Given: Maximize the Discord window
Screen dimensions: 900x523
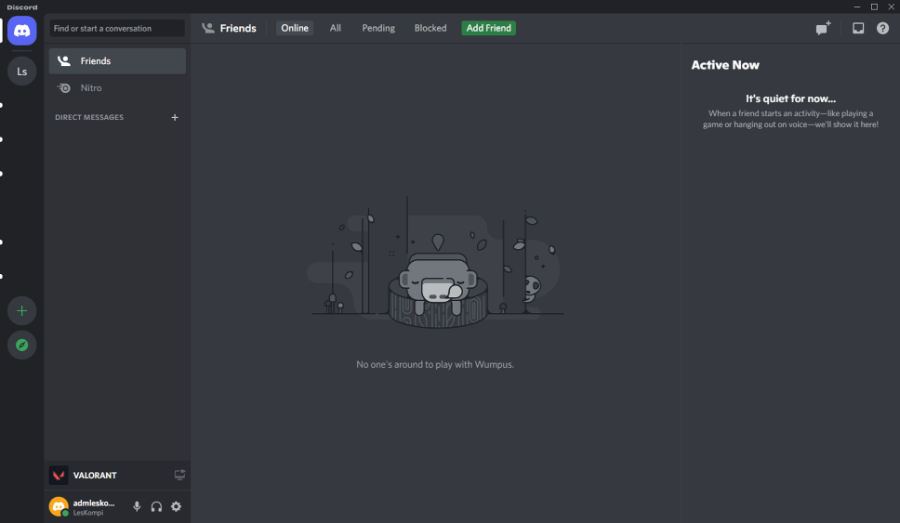Looking at the screenshot, I should pyautogui.click(x=874, y=7).
